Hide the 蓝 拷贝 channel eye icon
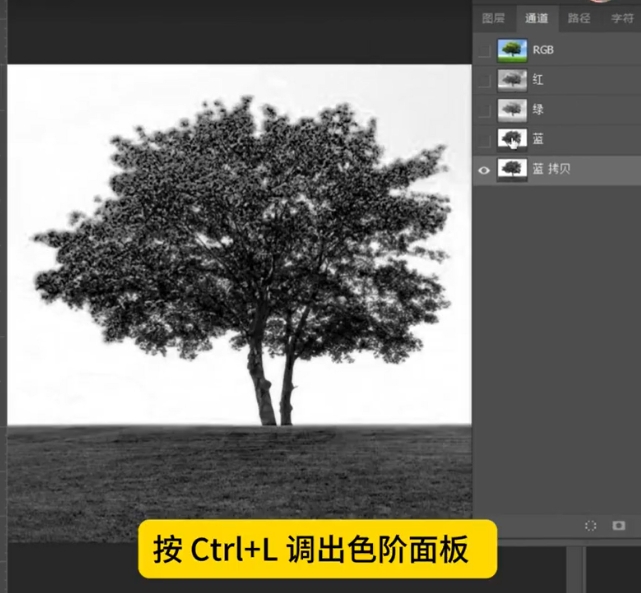 click(x=484, y=170)
